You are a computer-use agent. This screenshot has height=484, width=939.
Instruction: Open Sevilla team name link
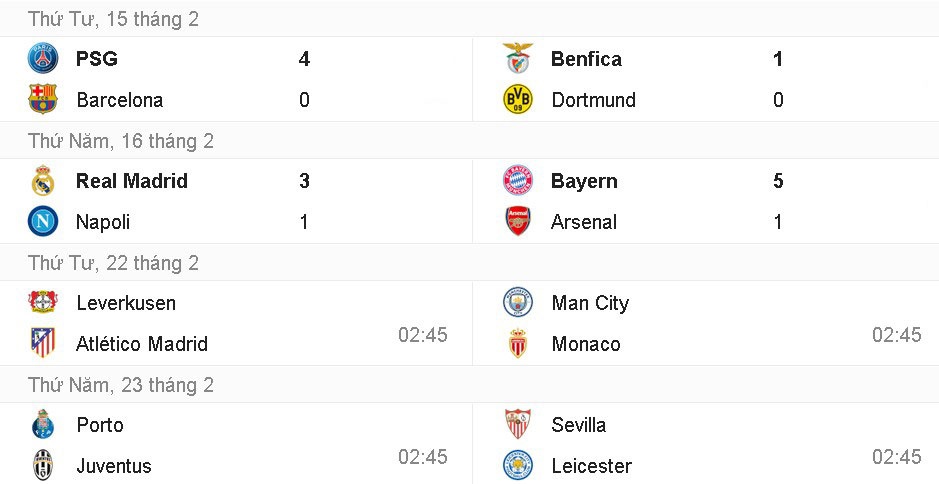coord(578,425)
